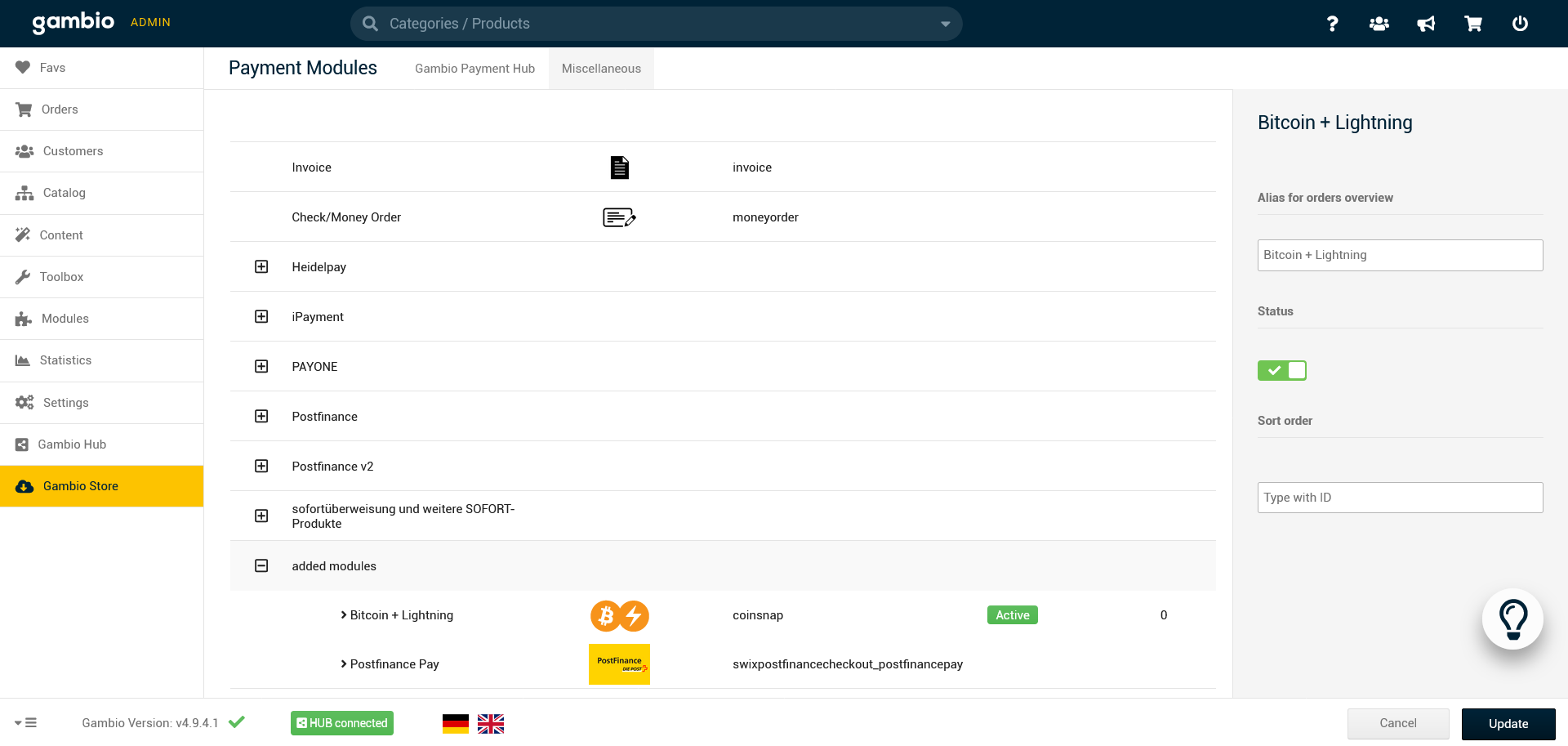Open Modules in the sidebar
Image resolution: width=1568 pixels, height=746 pixels.
(x=101, y=319)
